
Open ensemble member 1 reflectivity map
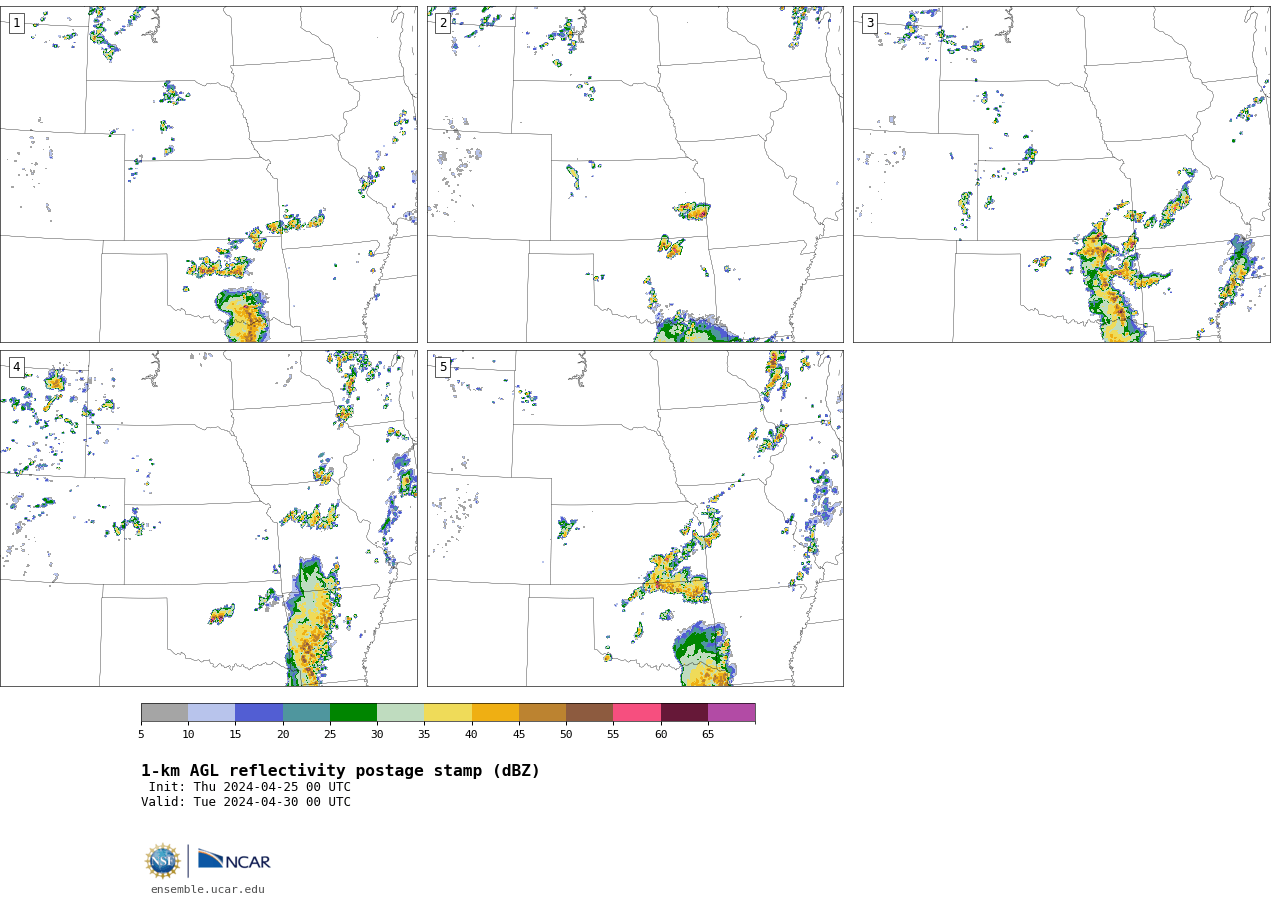pos(209,174)
